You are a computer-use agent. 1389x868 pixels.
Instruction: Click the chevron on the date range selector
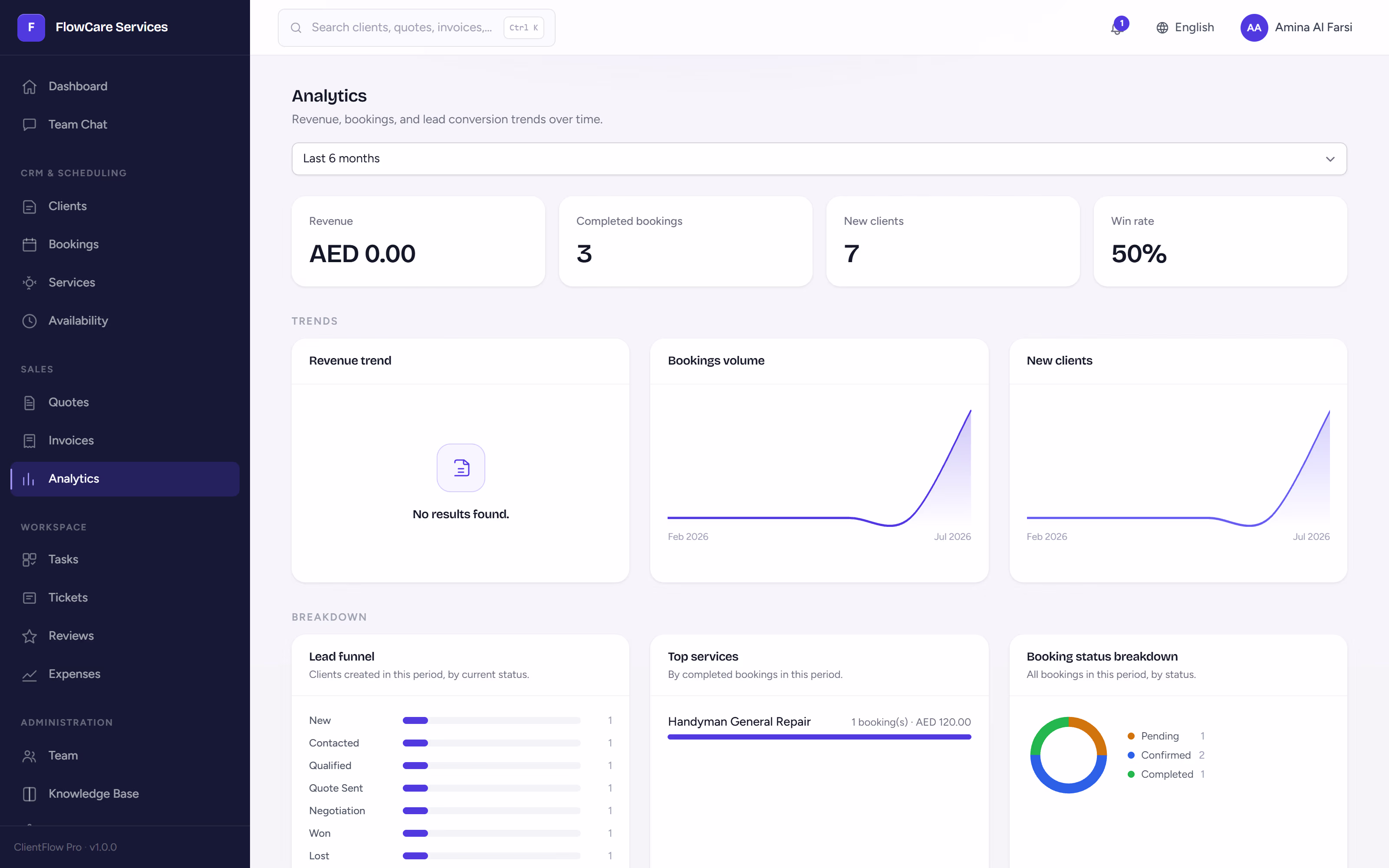(x=1330, y=159)
